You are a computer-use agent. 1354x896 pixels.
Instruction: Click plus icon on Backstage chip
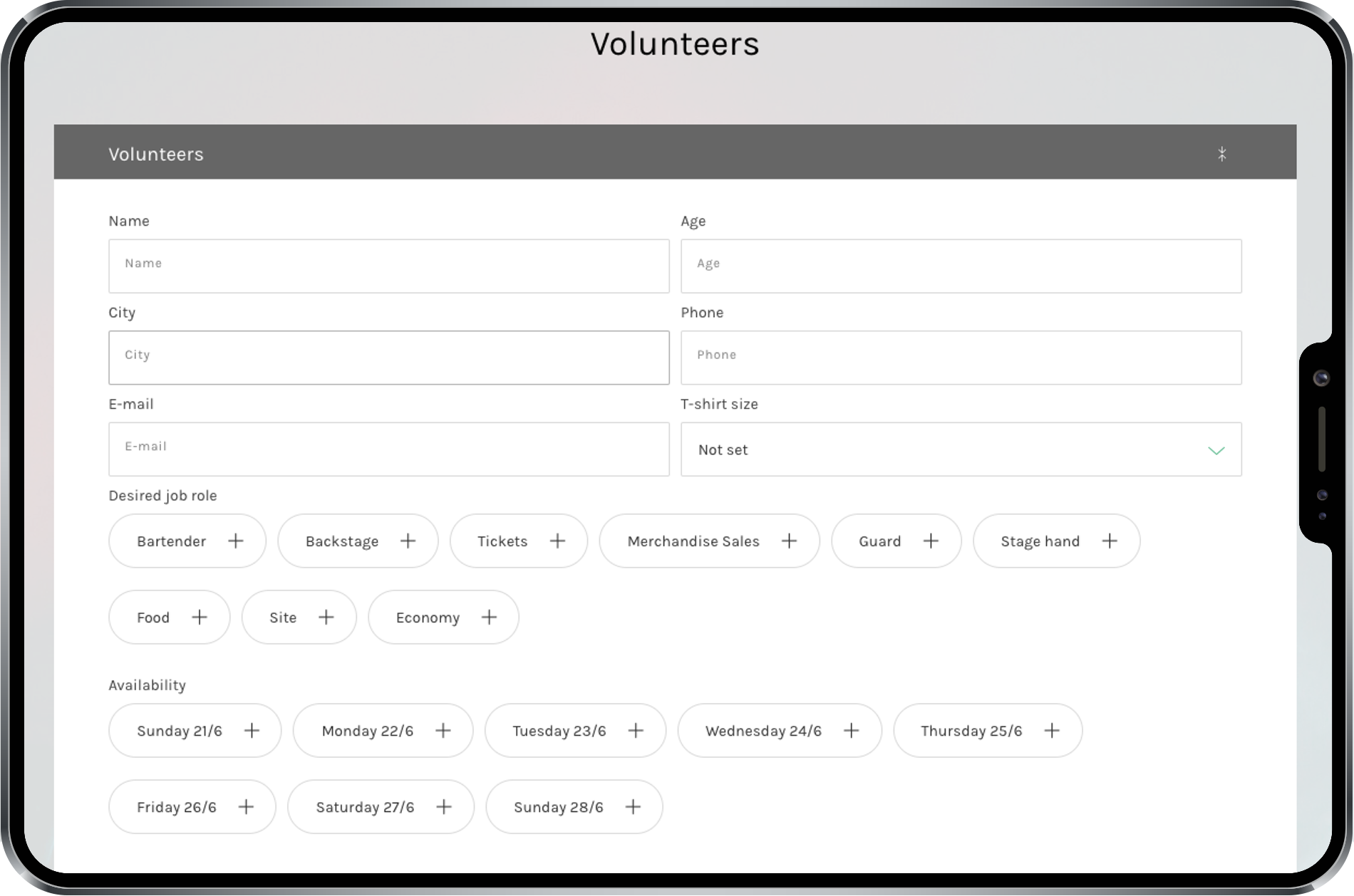tap(408, 541)
